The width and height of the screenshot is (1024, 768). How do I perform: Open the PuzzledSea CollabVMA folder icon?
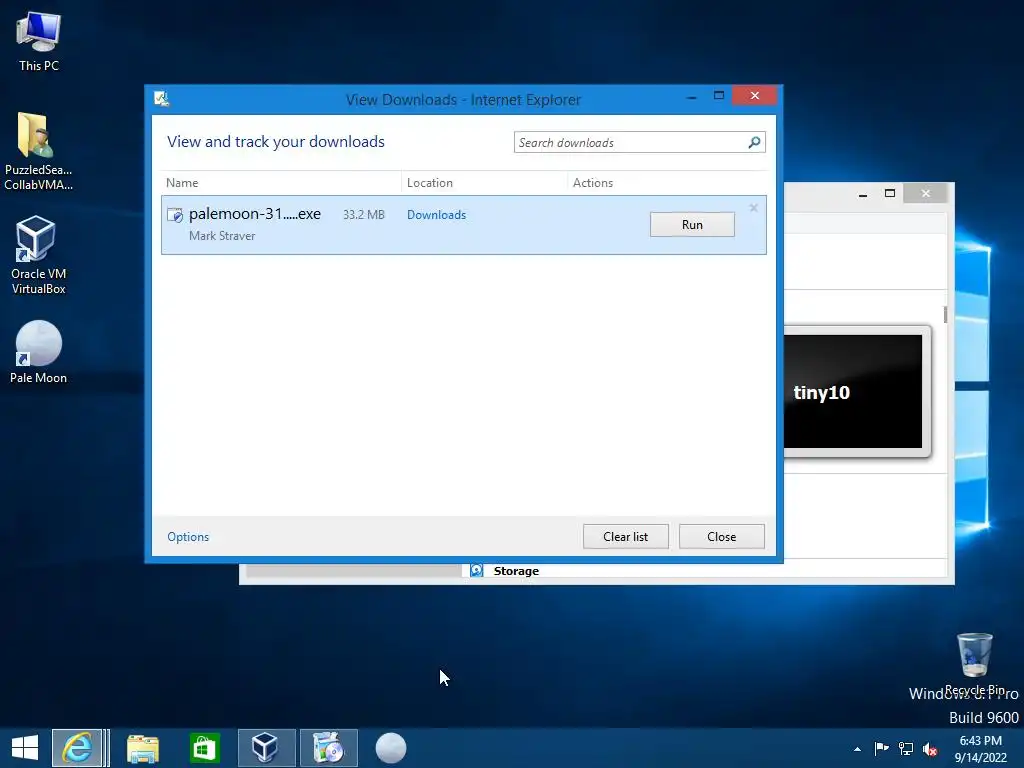pyautogui.click(x=38, y=151)
